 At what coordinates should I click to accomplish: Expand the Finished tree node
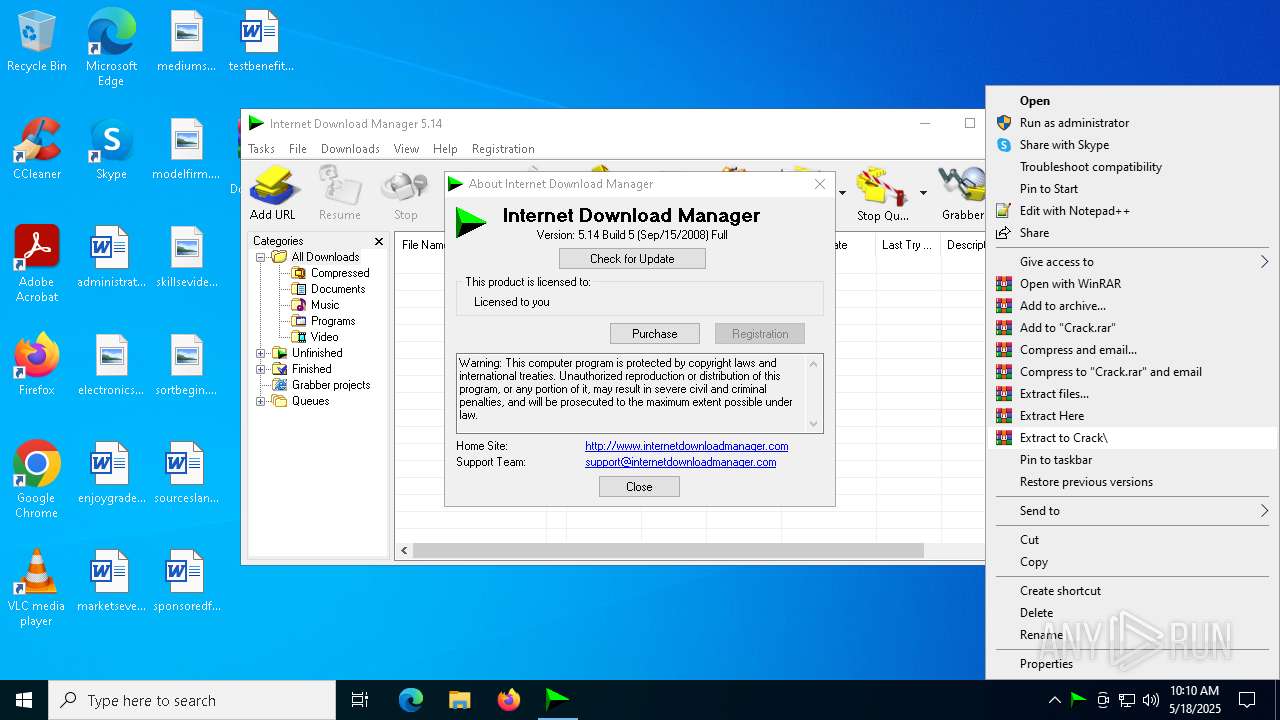(261, 369)
